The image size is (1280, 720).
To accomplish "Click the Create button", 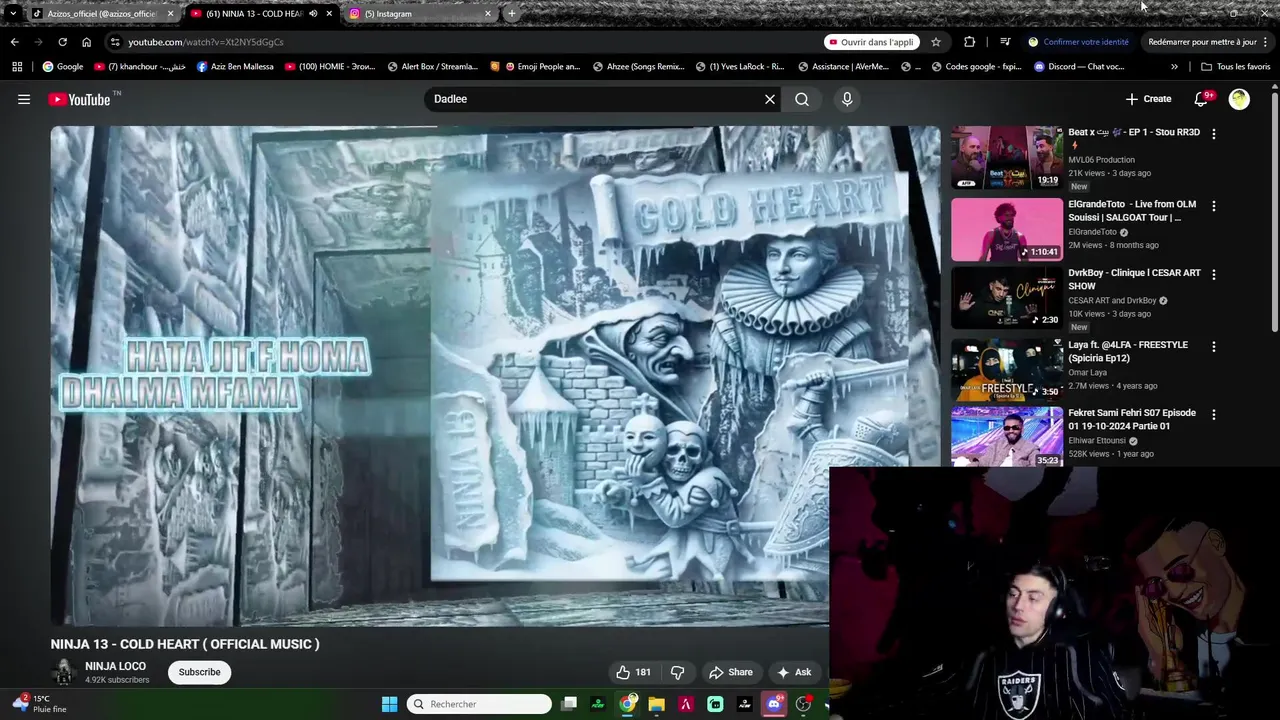I will coord(1148,99).
